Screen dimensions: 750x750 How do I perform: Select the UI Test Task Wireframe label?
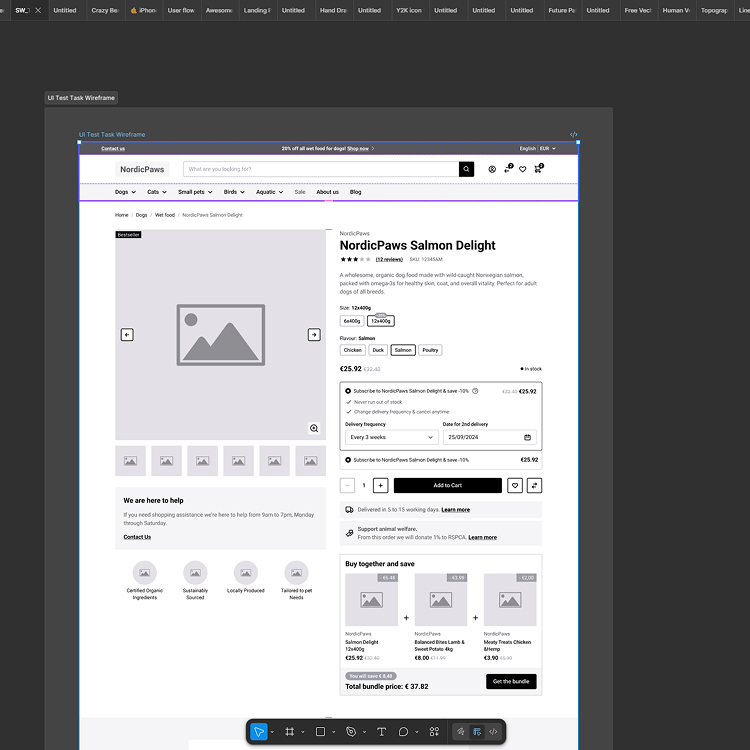tap(81, 98)
